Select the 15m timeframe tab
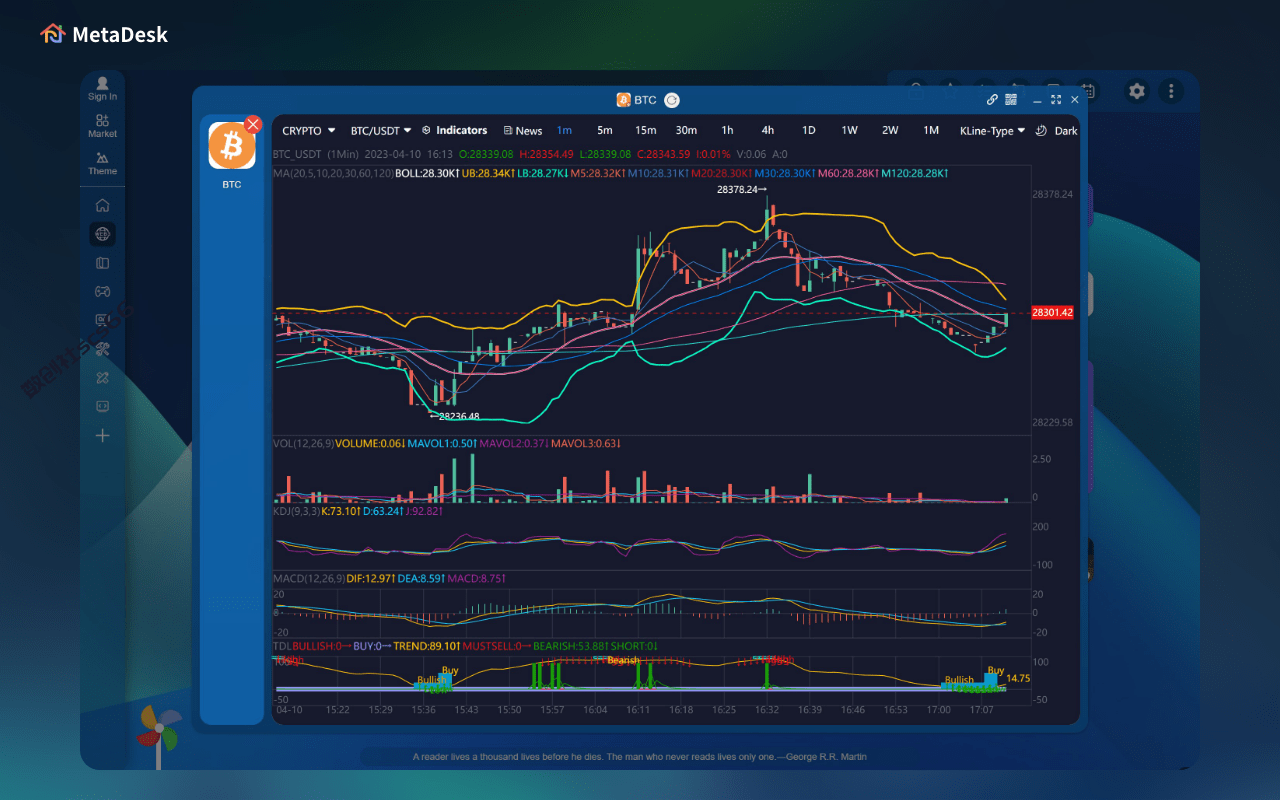 (646, 131)
